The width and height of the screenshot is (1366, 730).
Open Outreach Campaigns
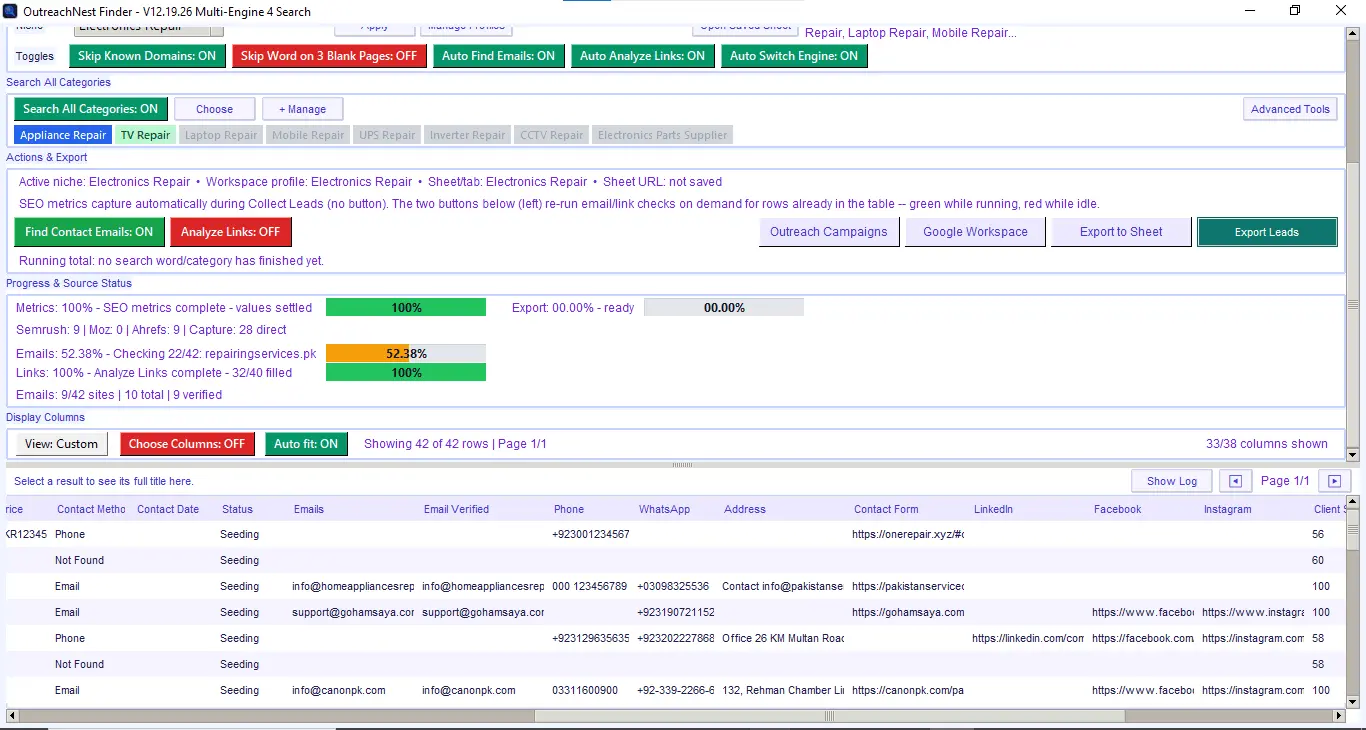828,232
